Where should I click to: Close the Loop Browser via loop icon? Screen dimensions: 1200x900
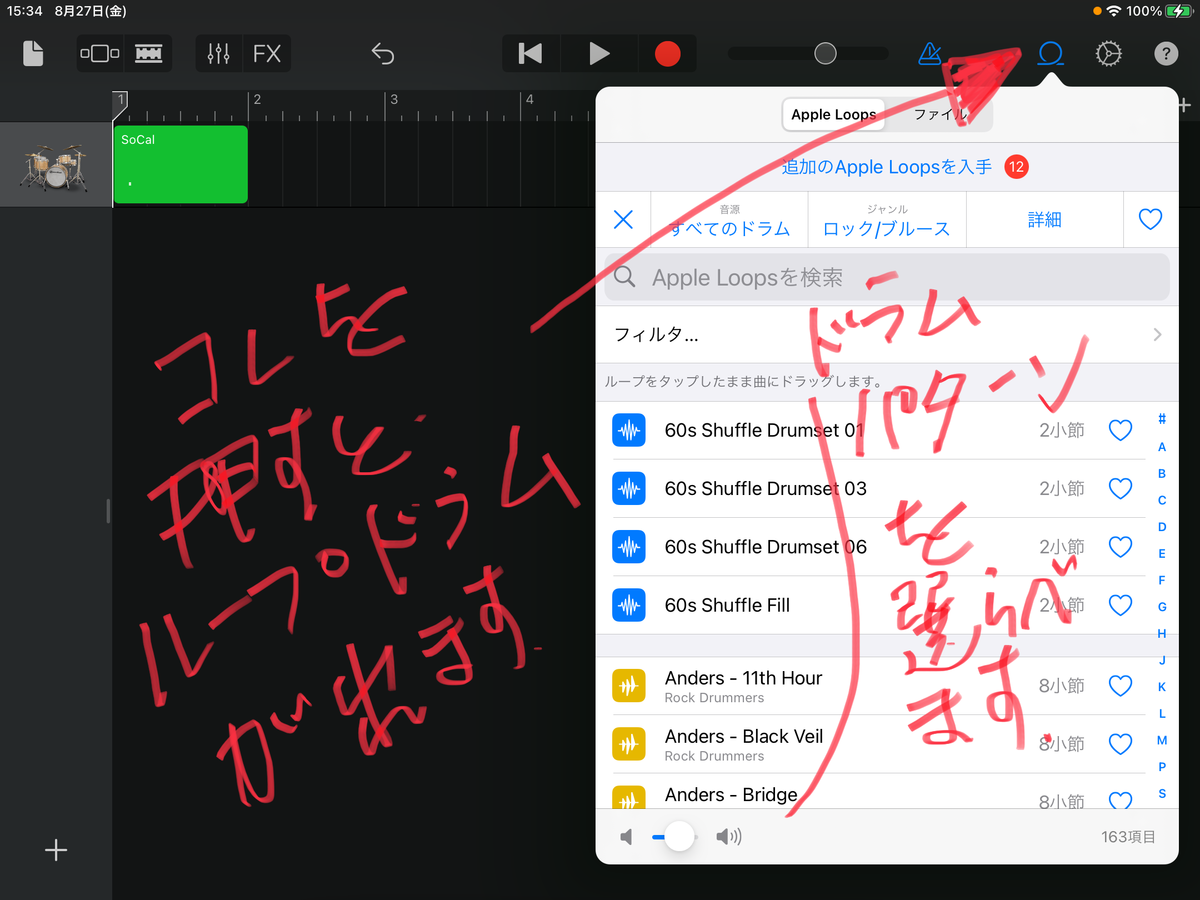1050,53
